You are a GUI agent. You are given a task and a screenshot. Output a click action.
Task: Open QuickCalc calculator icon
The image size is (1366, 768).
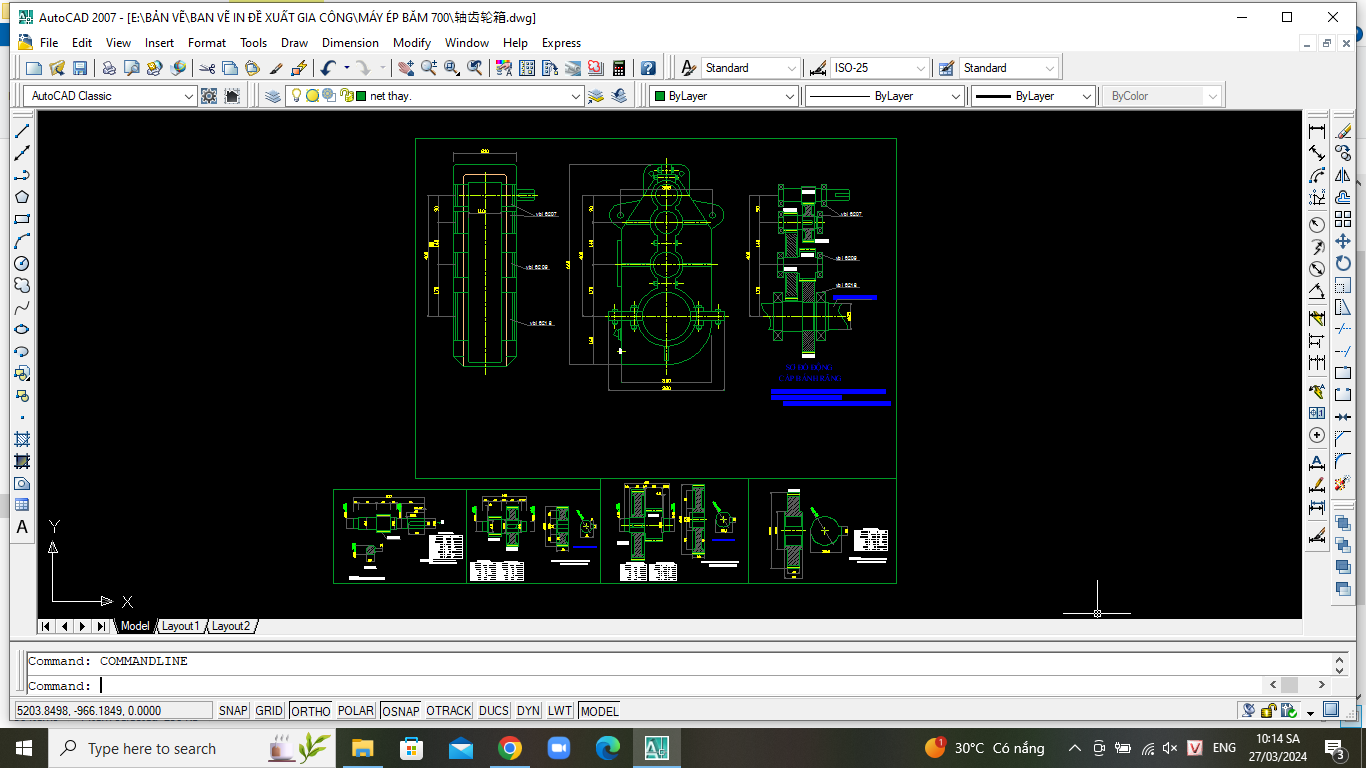click(x=619, y=68)
